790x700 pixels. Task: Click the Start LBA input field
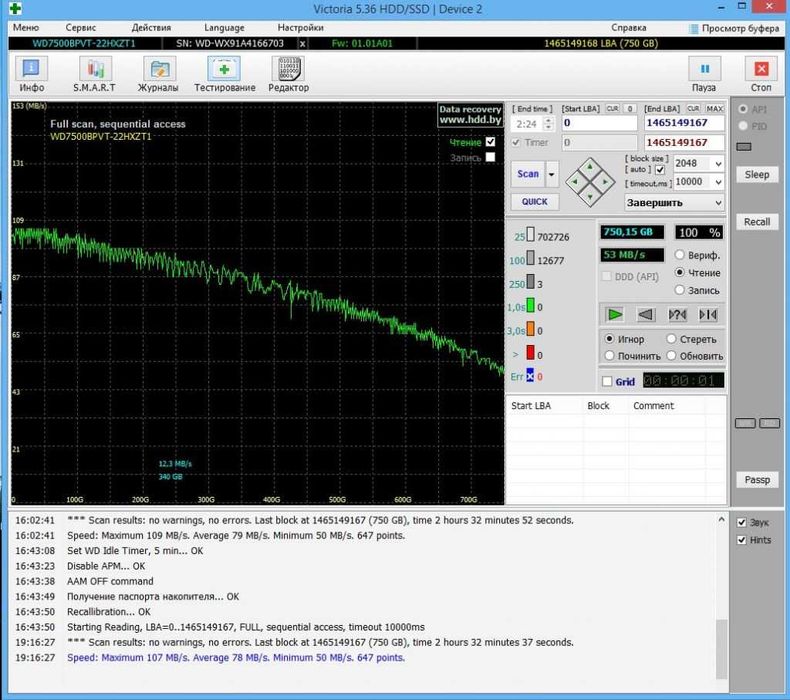pyautogui.click(x=598, y=123)
